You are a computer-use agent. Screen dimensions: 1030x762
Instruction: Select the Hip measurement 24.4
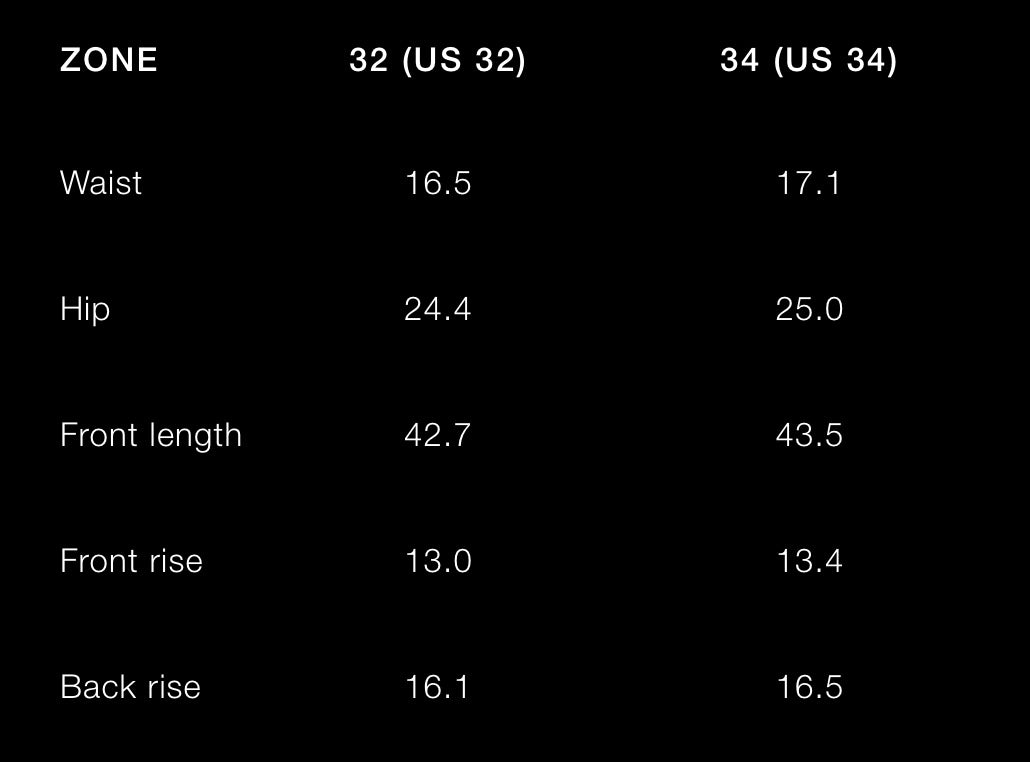click(x=437, y=309)
